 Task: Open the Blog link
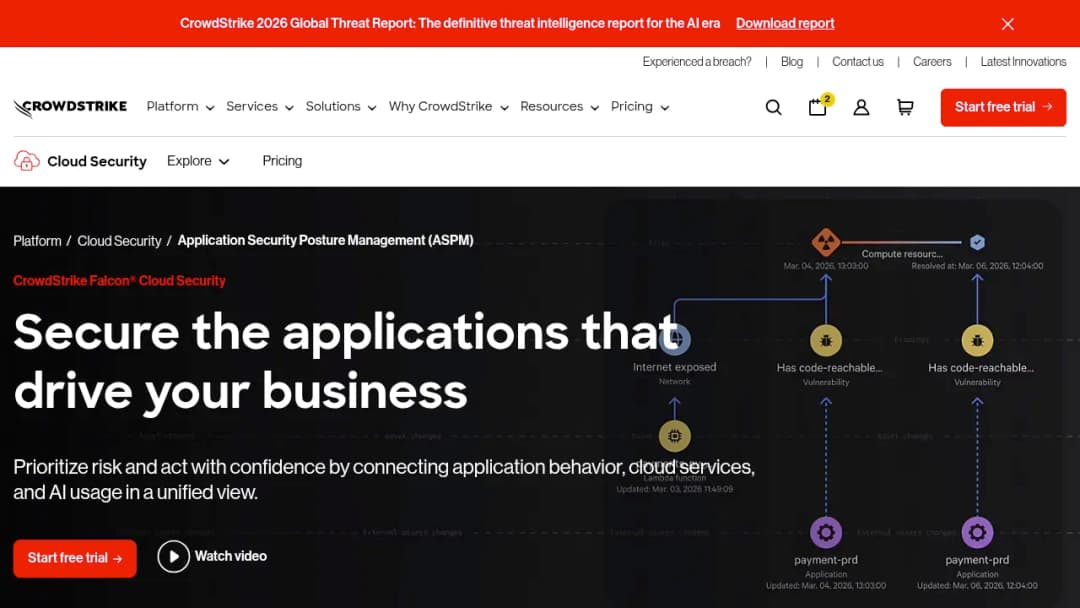[792, 62]
